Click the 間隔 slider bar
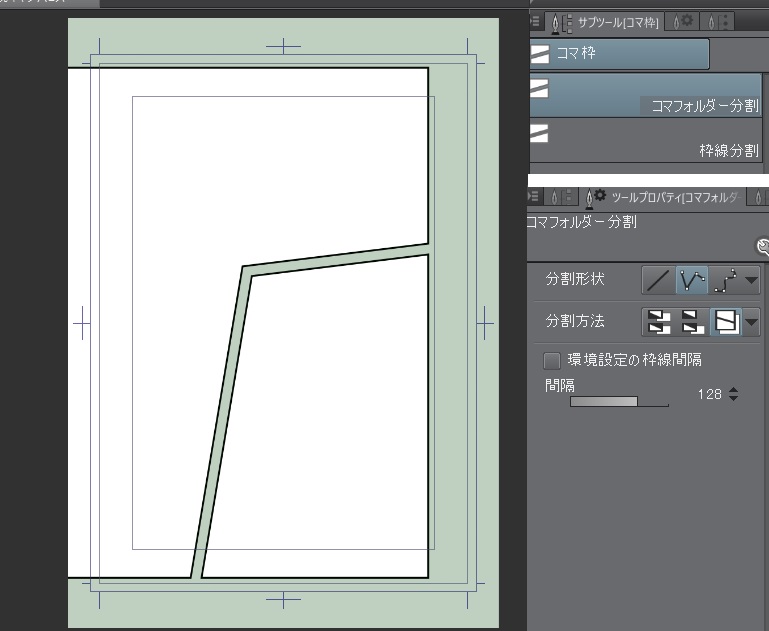This screenshot has width=769, height=631. click(x=619, y=402)
